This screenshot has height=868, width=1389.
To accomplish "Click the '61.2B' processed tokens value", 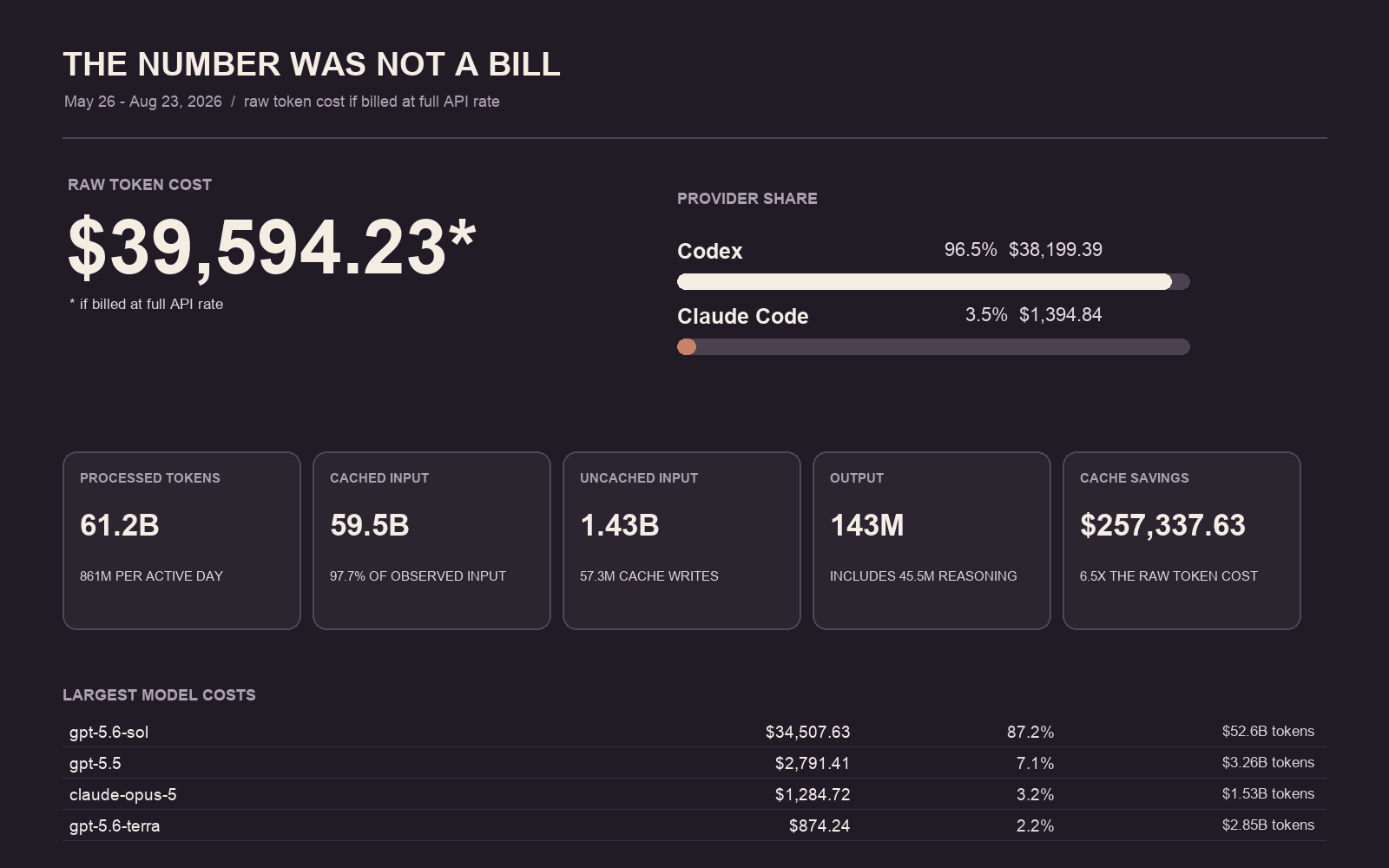I will [120, 525].
